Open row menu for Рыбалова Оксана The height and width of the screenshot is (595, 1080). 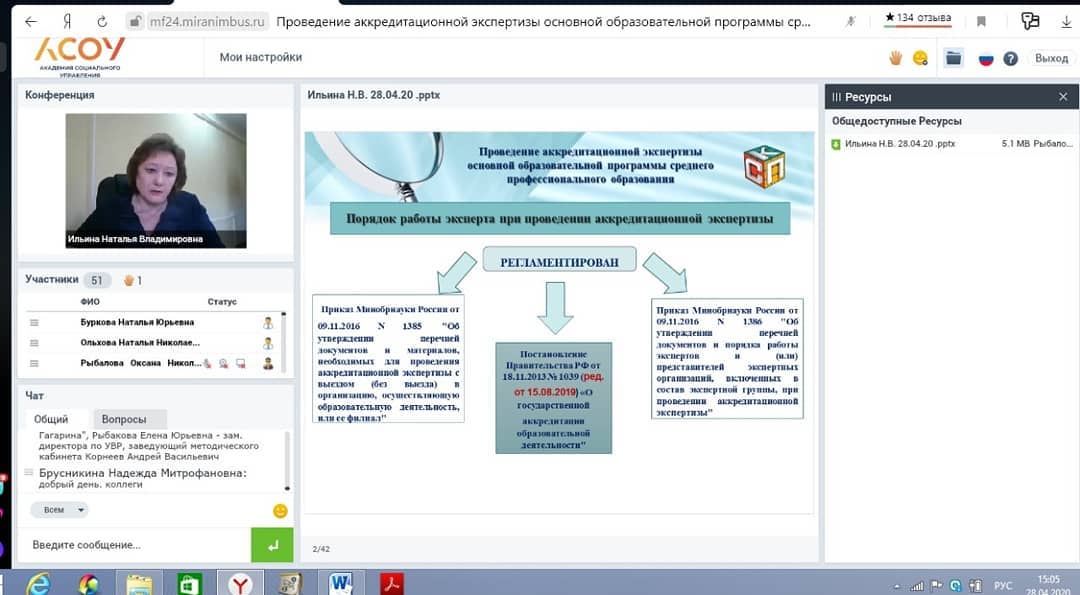click(x=34, y=363)
